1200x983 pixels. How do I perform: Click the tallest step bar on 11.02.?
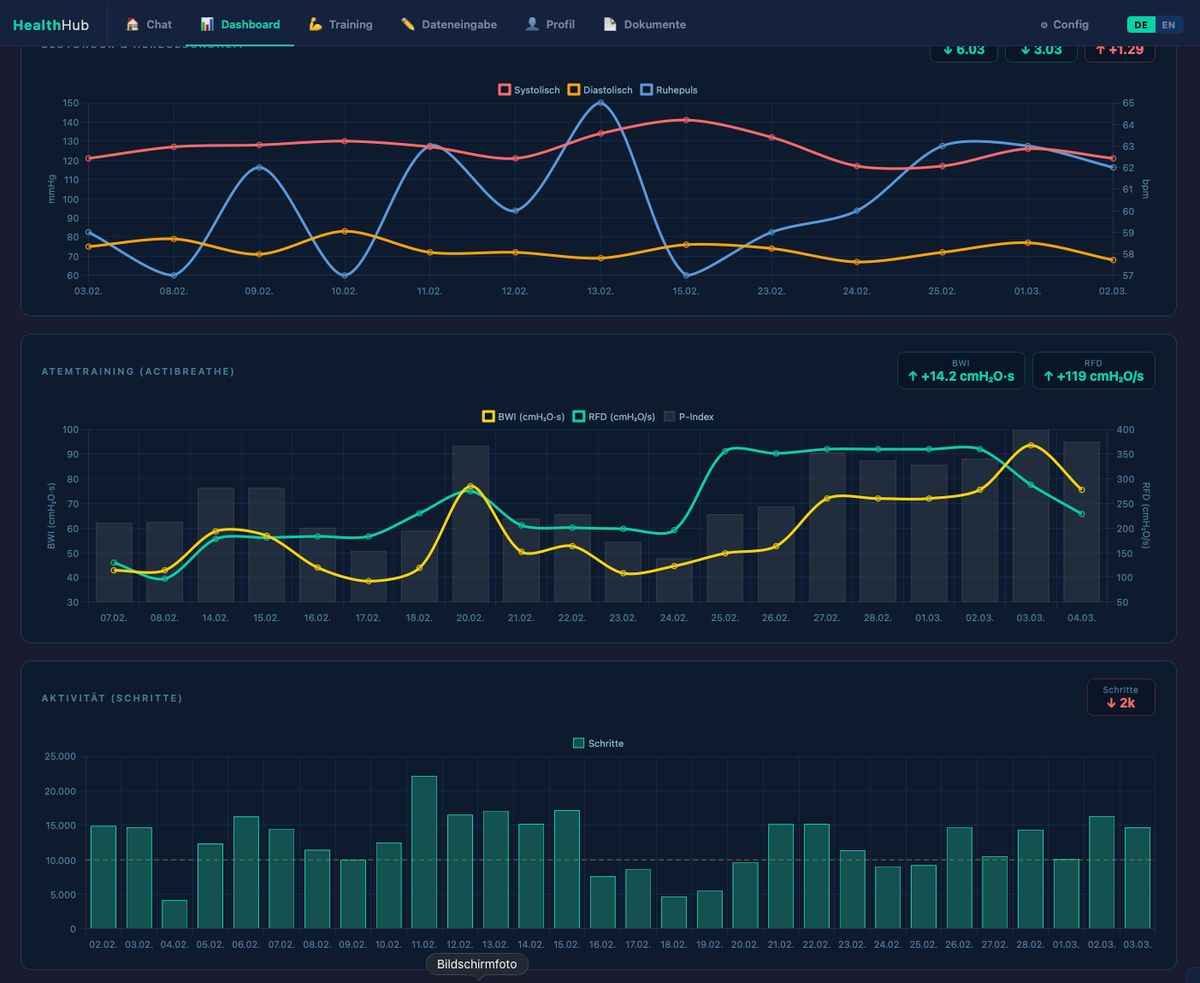pos(424,851)
